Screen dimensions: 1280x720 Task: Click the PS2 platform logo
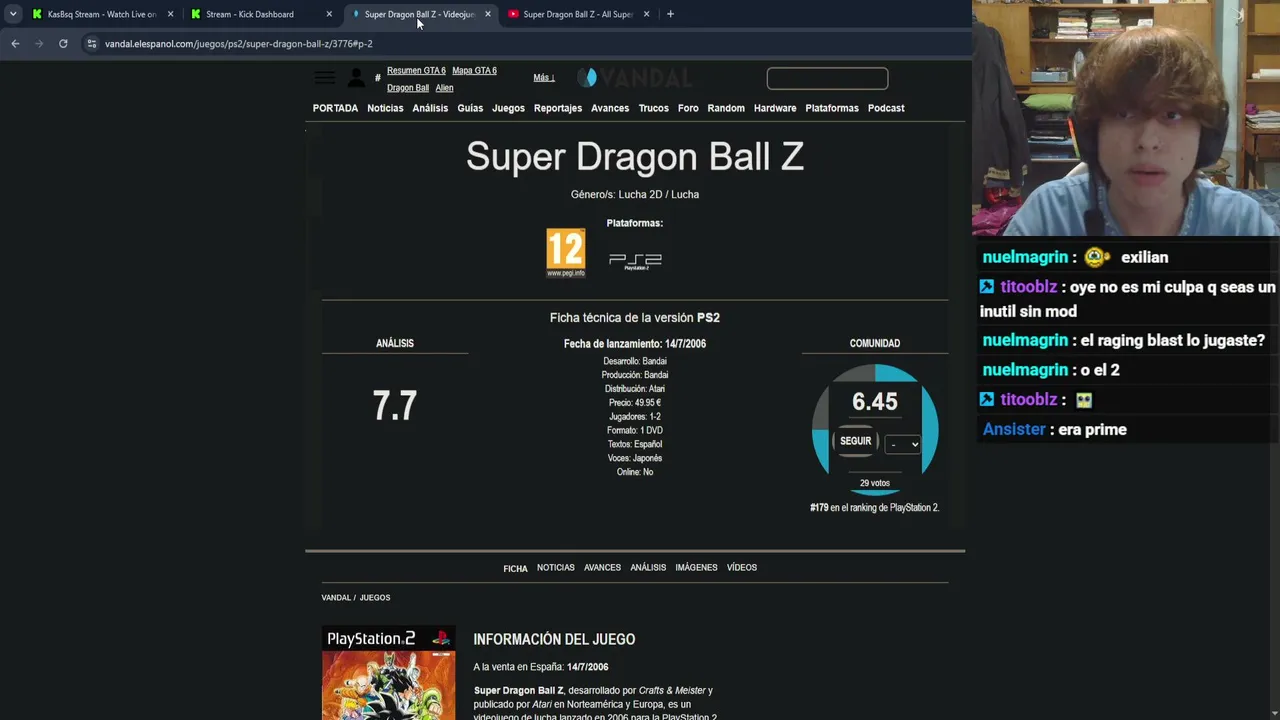635,261
